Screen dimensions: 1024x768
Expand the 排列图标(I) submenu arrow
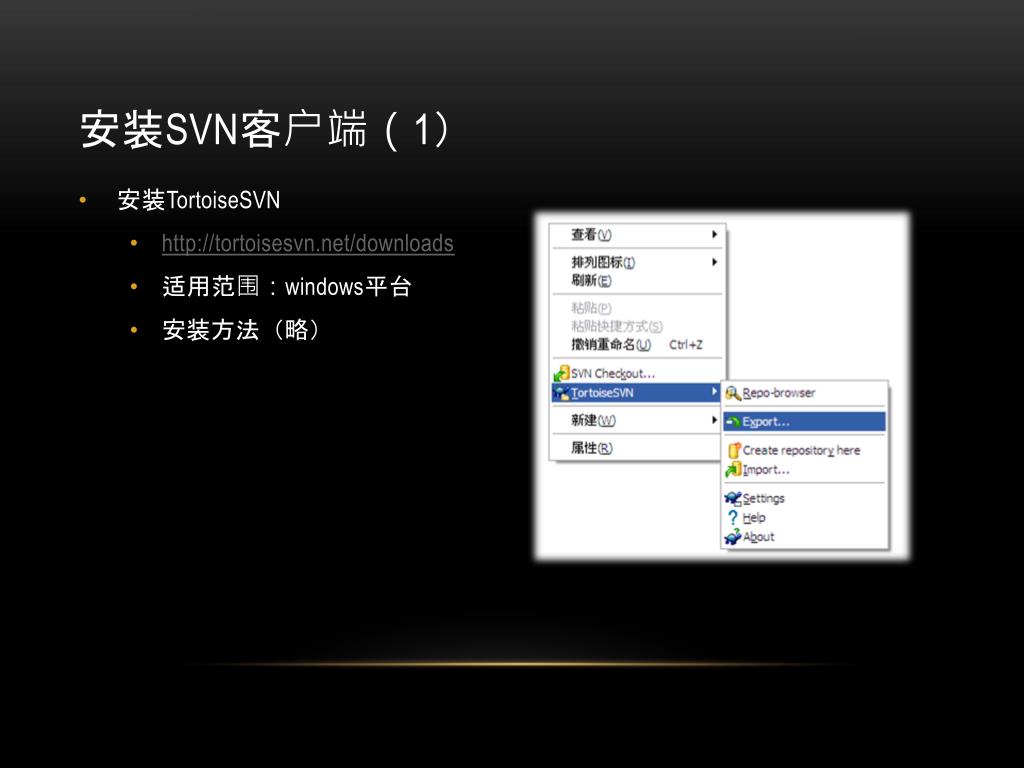click(x=714, y=262)
